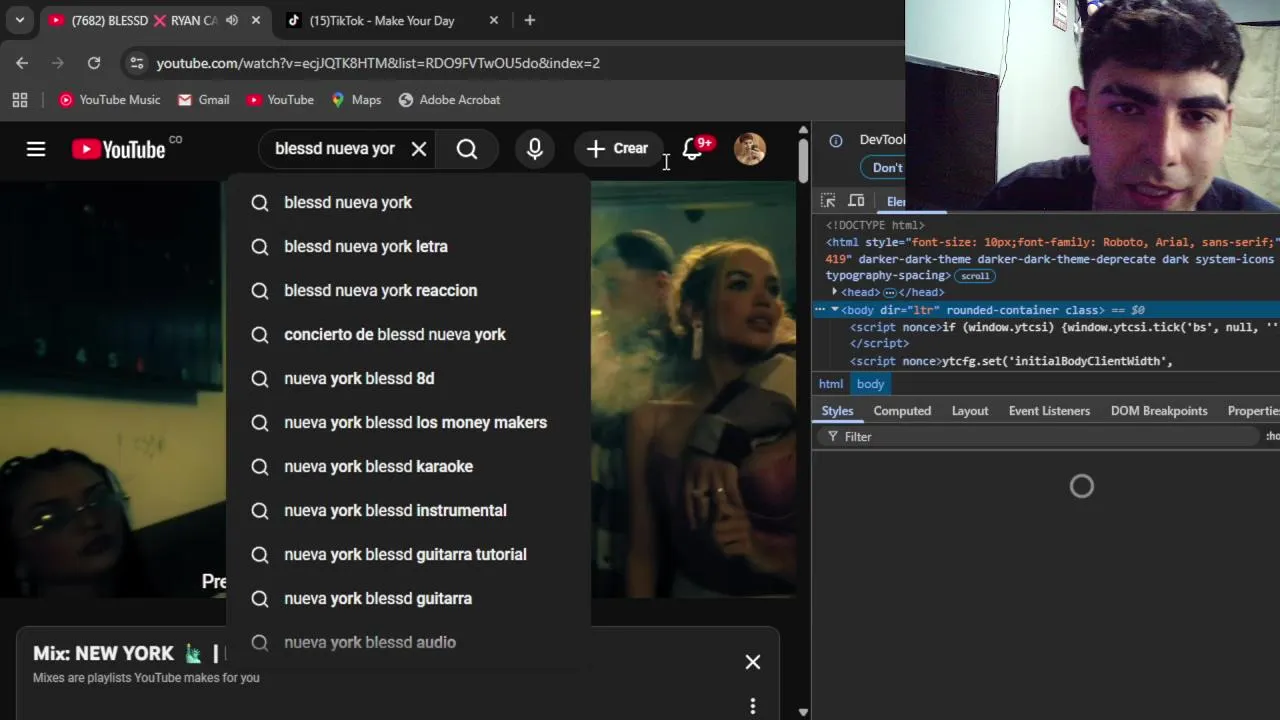The height and width of the screenshot is (720, 1280).
Task: Select suggestion 'concierto de blessd nueva york'
Action: 409,334
